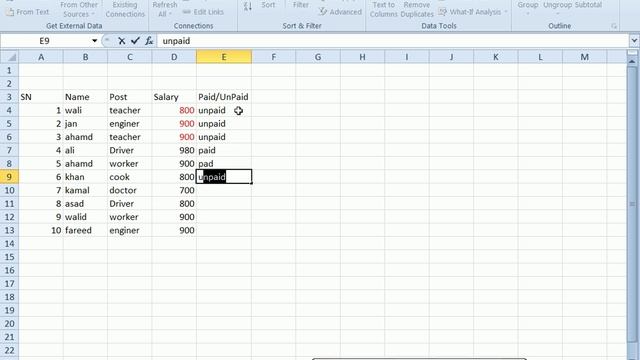
Task: Click the sort ascending icon beside Sort
Action: pos(248,6)
